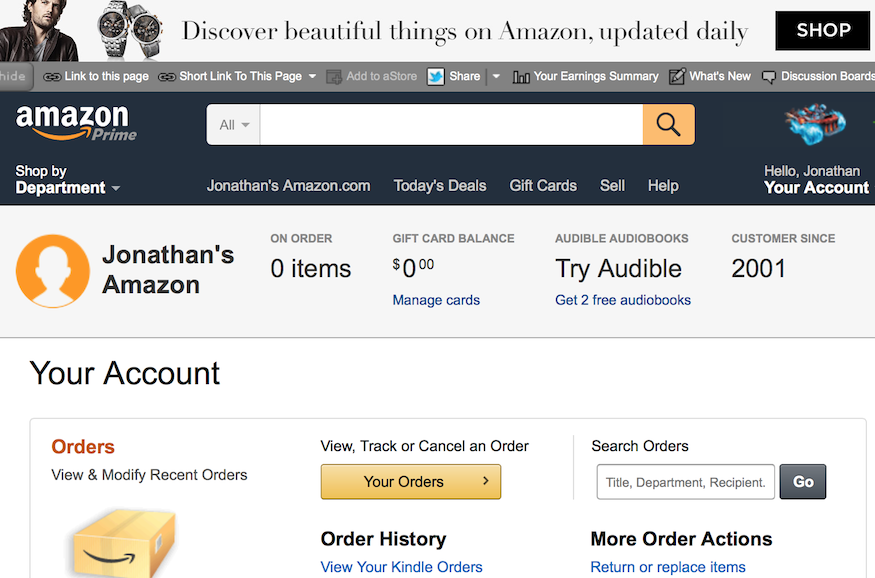Image resolution: width=875 pixels, height=578 pixels.
Task: Click the Link to this page chain icon
Action: tap(52, 77)
